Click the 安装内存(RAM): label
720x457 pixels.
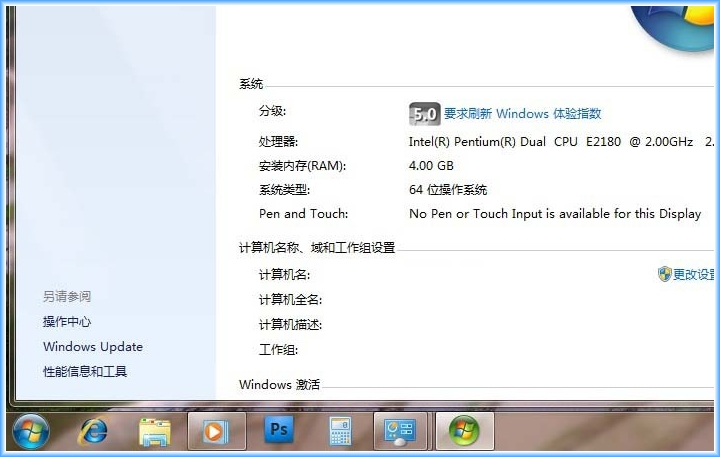point(303,165)
